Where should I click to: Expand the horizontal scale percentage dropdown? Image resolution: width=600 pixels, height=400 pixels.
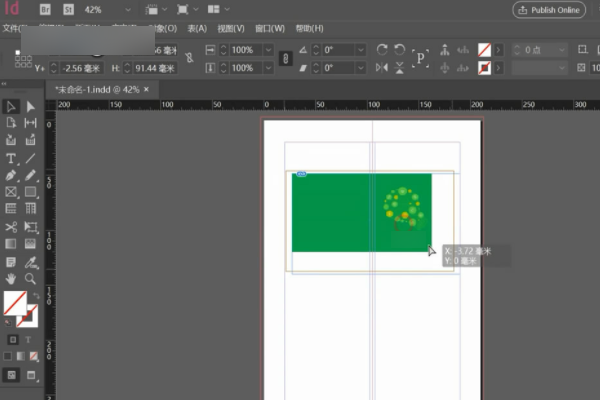click(269, 49)
